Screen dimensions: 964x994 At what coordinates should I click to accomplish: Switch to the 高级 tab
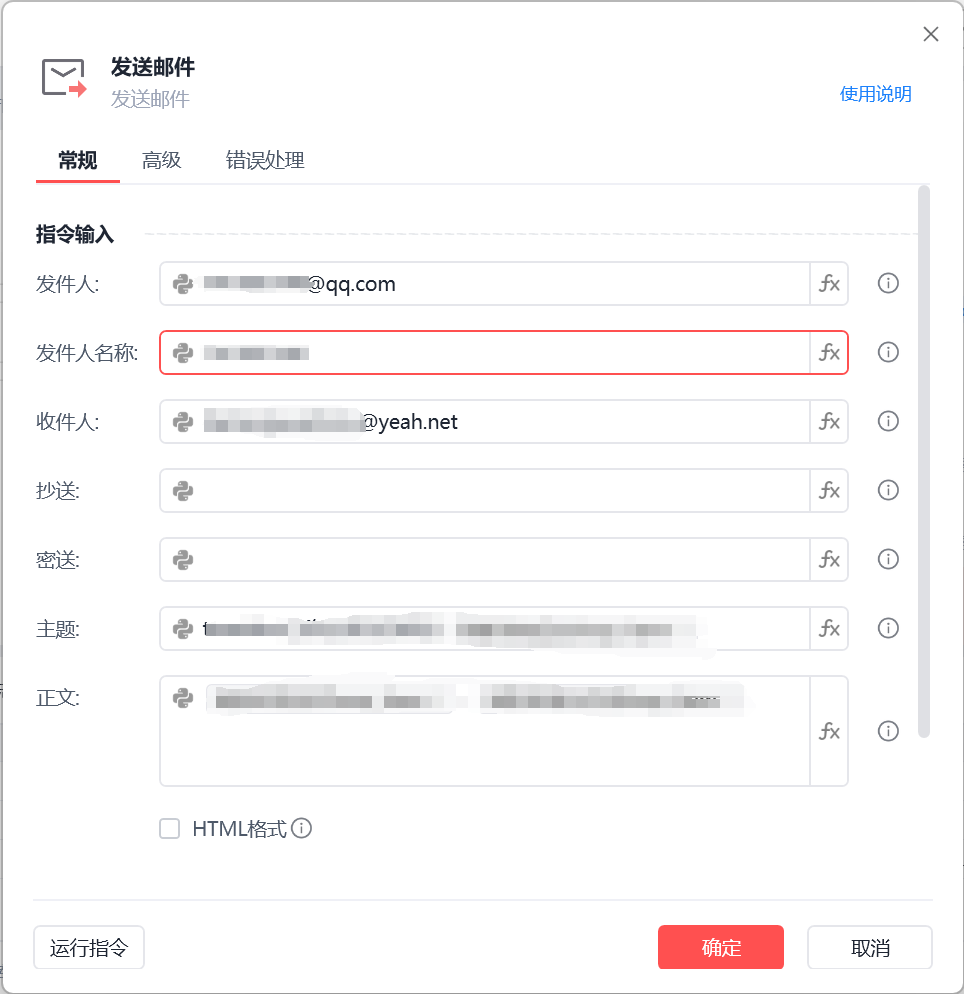pos(162,160)
